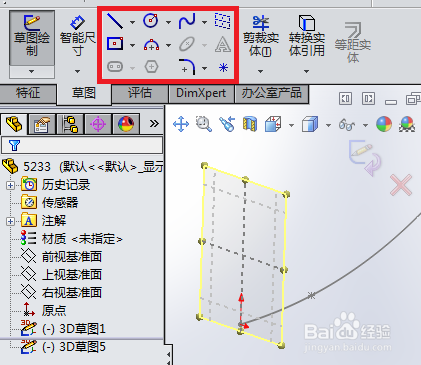Select (-) 3D草图1 in the tree
Viewport: 421px width, 365px height.
63,329
